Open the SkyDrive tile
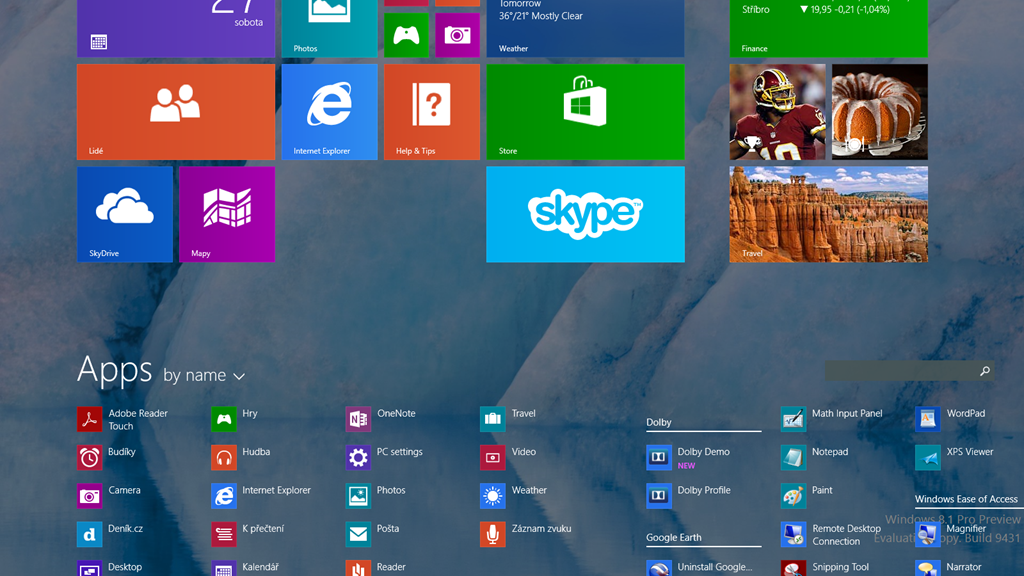Viewport: 1024px width, 576px height. [125, 214]
